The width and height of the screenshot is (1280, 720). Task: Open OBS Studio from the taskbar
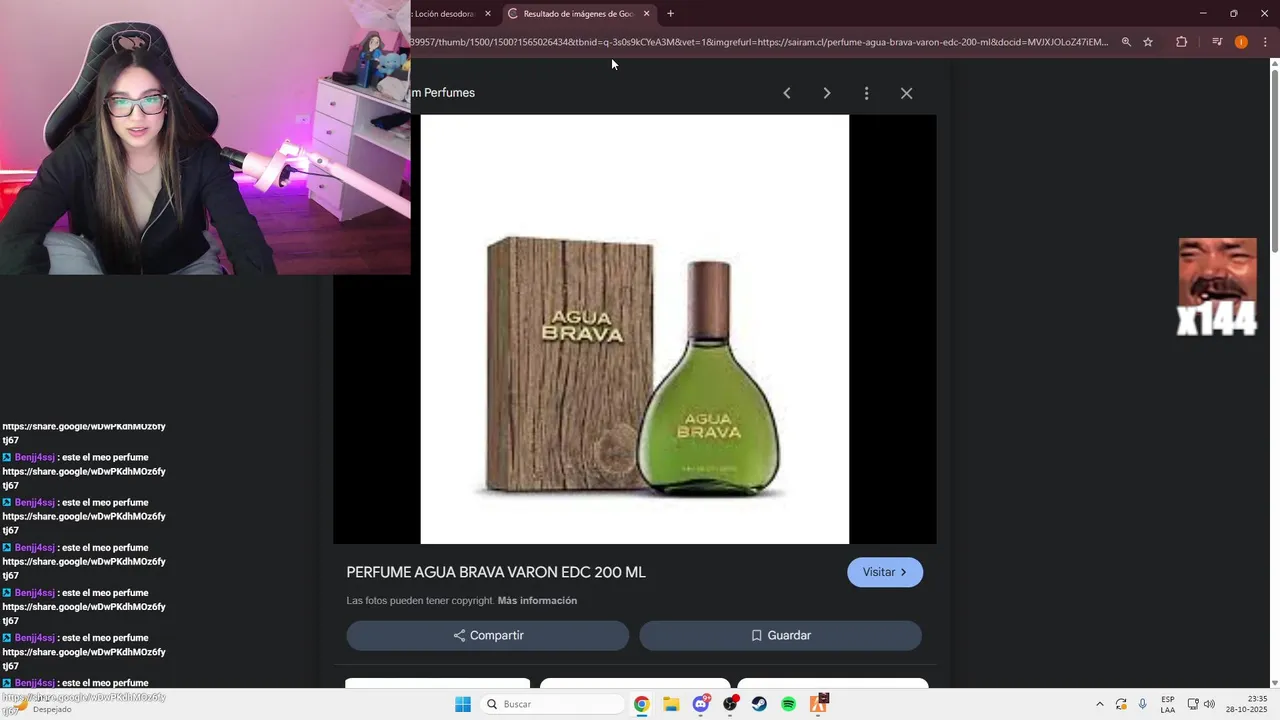730,704
